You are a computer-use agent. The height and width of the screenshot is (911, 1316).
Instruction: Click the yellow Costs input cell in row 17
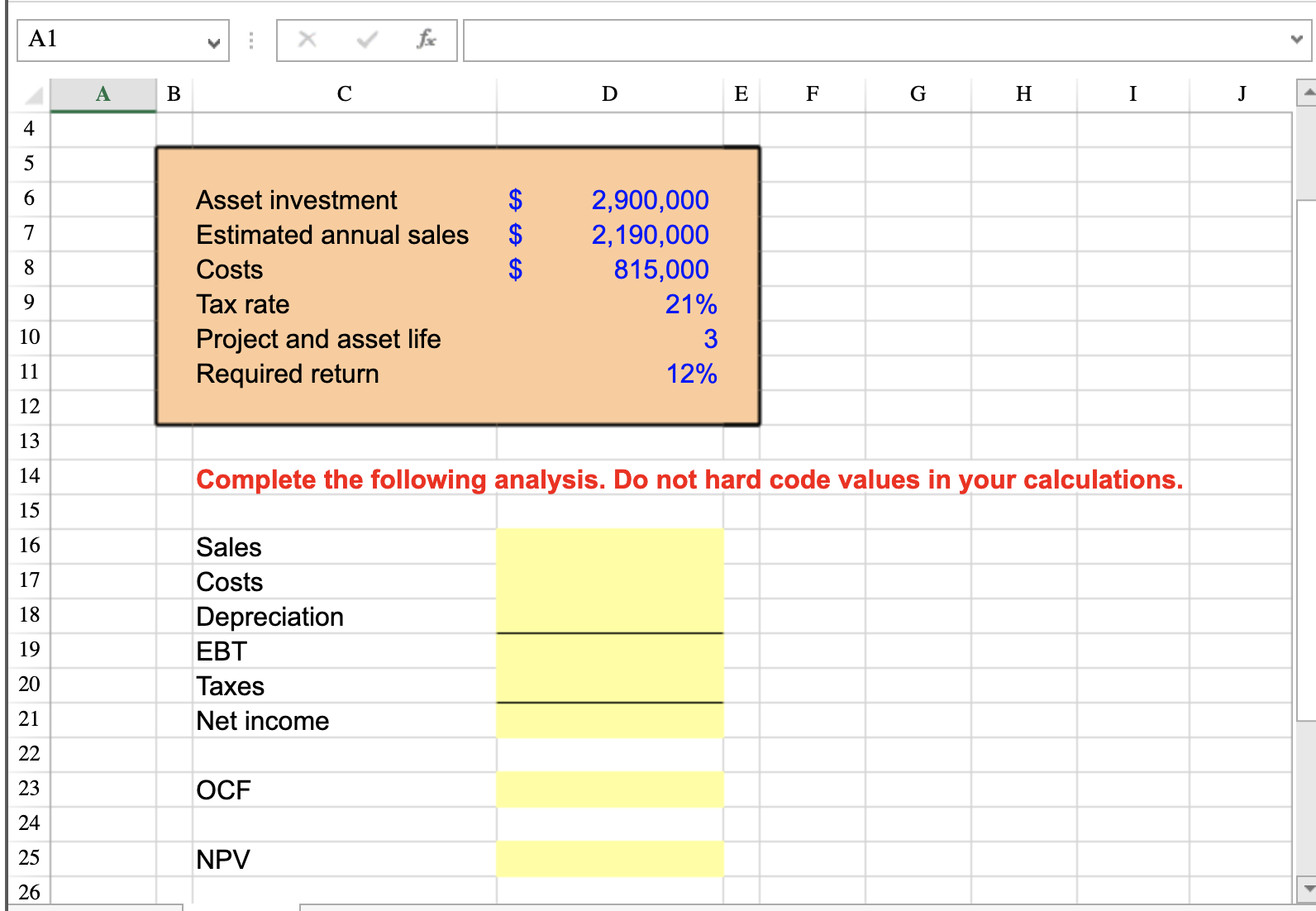tap(610, 581)
